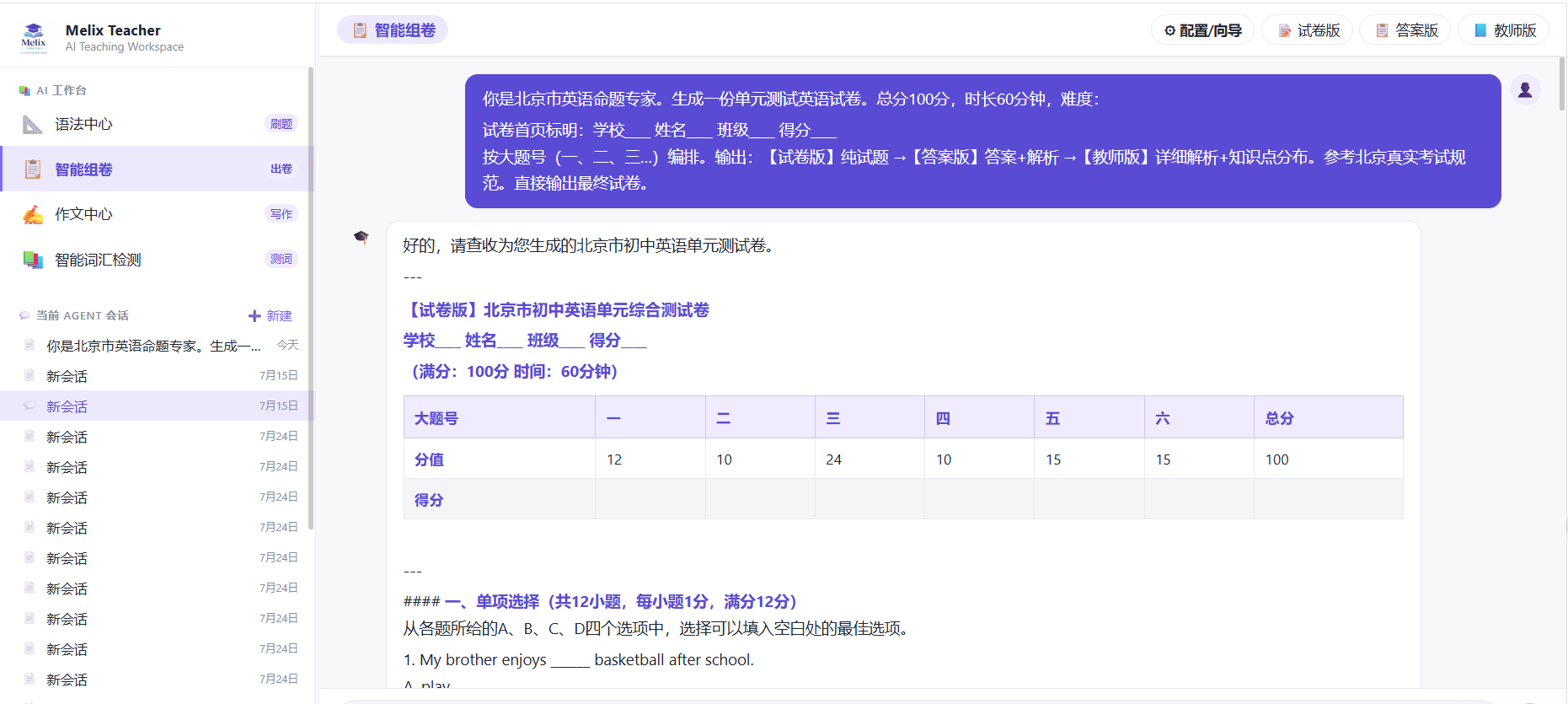Click the sidebar vertical scrollbar
The image size is (1568, 704).
click(x=311, y=299)
